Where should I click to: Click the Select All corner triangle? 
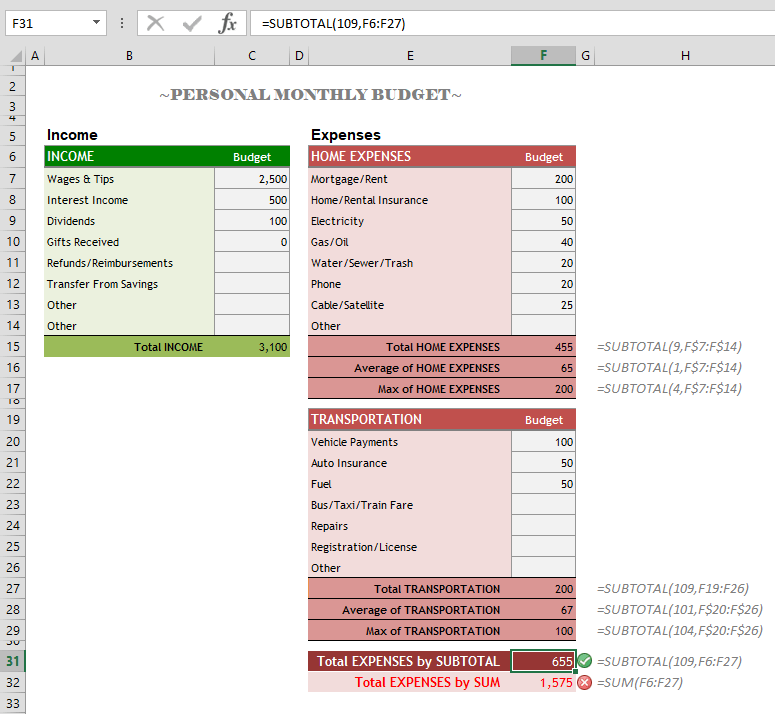click(x=15, y=55)
